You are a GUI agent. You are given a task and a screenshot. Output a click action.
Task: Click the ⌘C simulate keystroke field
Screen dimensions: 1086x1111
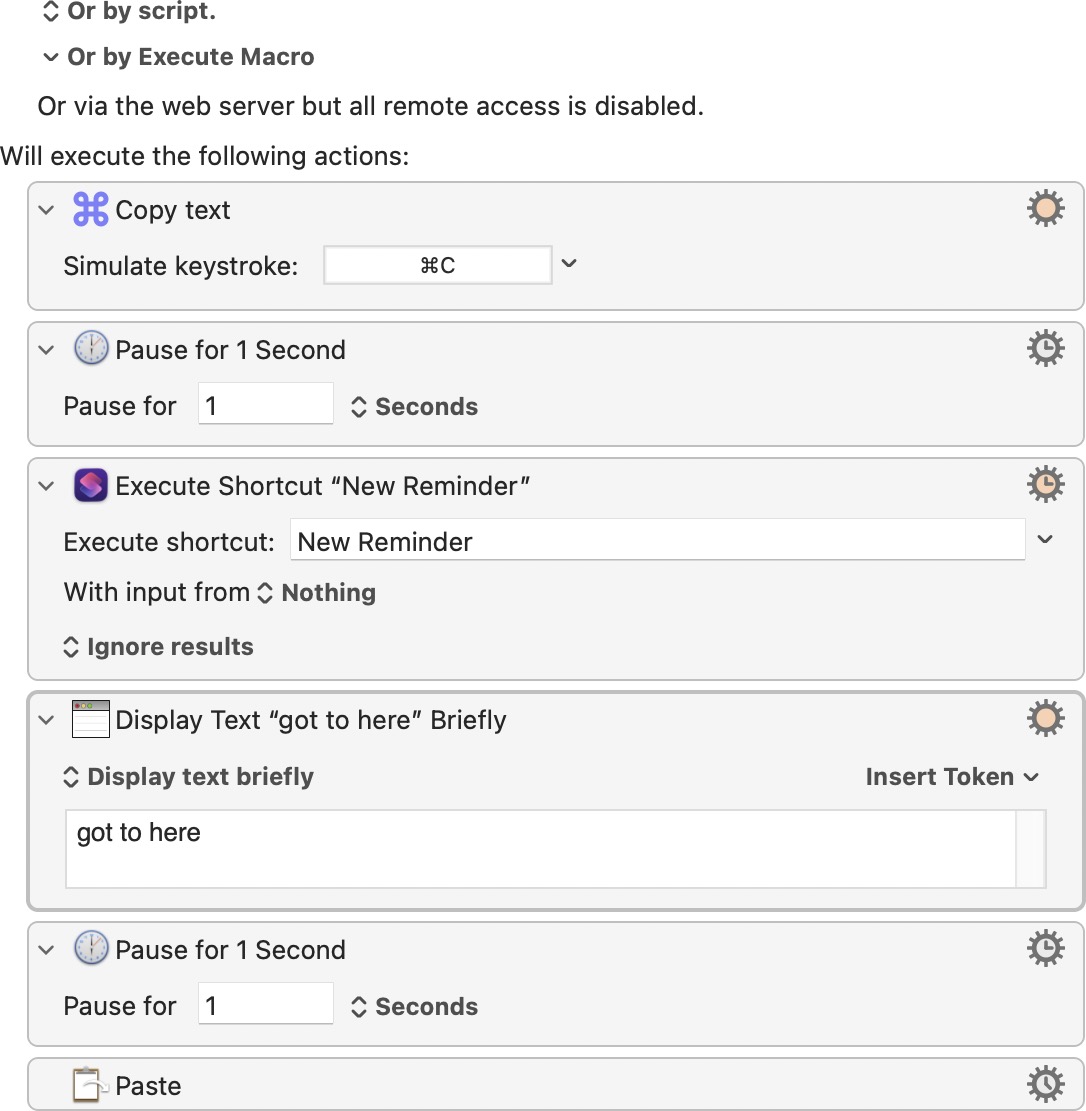tap(438, 265)
